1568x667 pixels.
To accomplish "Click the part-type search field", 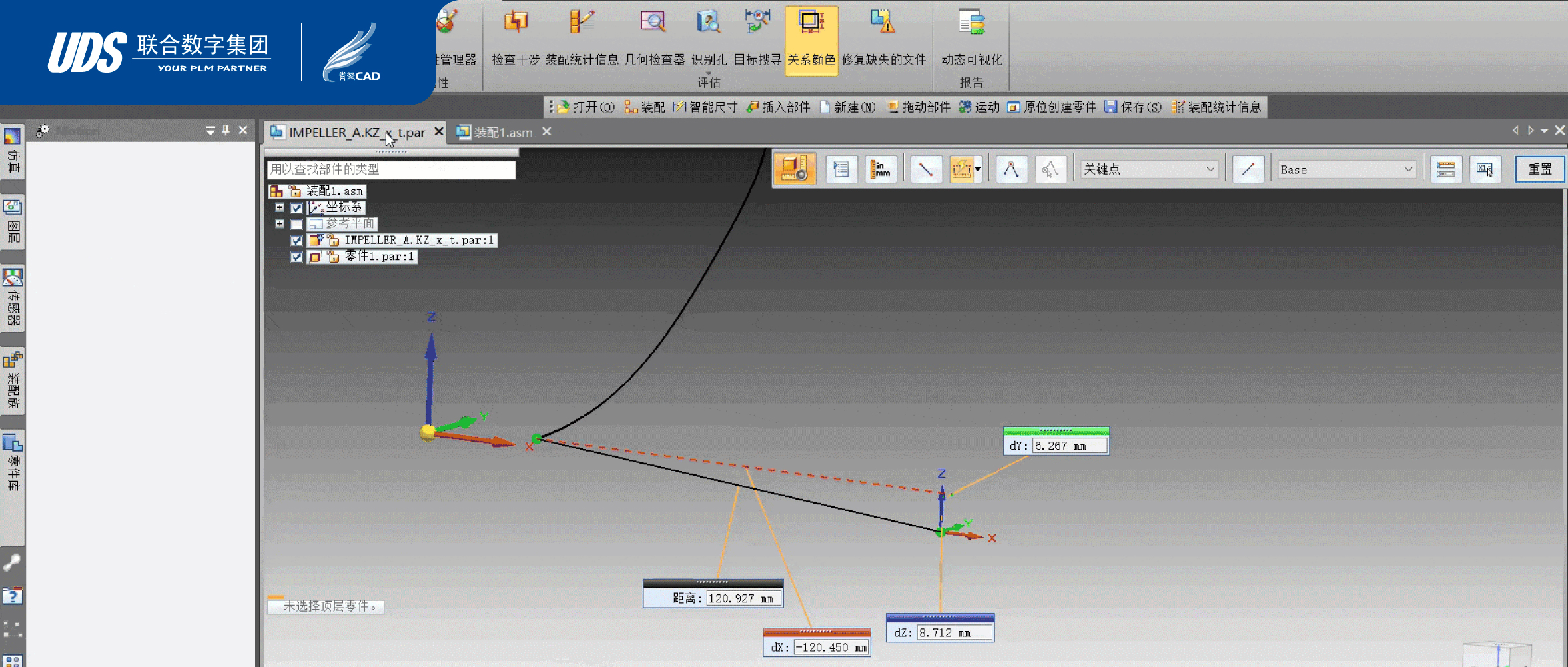I will tap(391, 169).
